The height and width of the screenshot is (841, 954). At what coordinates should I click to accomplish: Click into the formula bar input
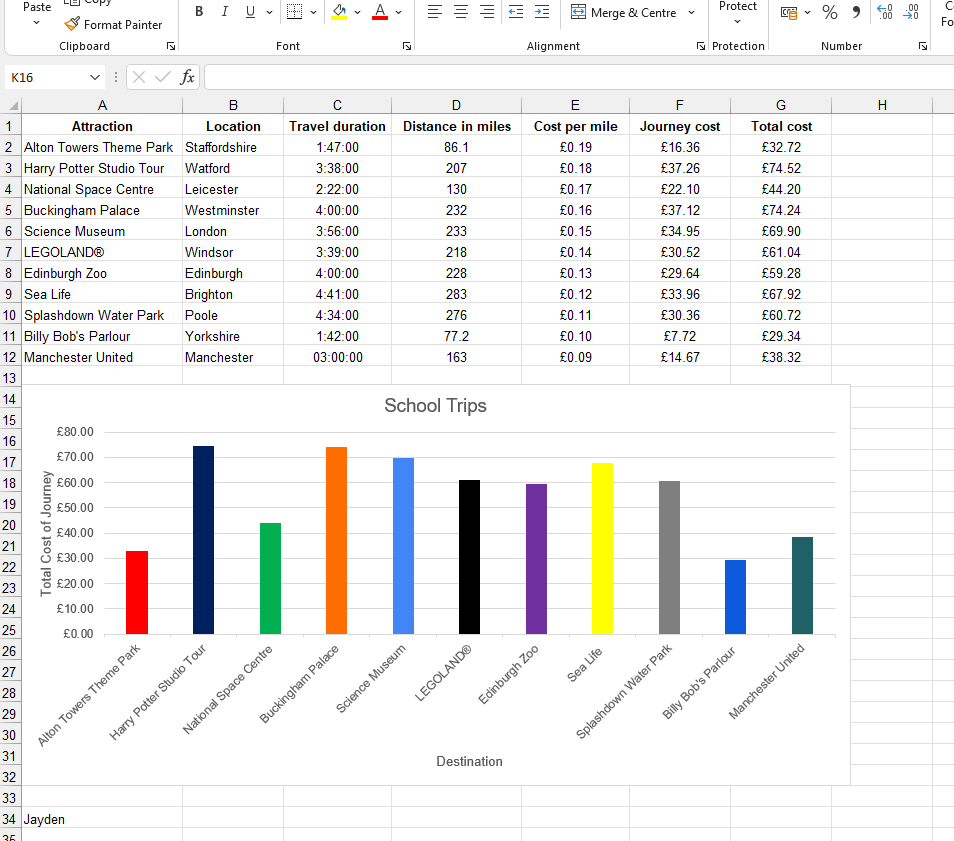point(579,77)
